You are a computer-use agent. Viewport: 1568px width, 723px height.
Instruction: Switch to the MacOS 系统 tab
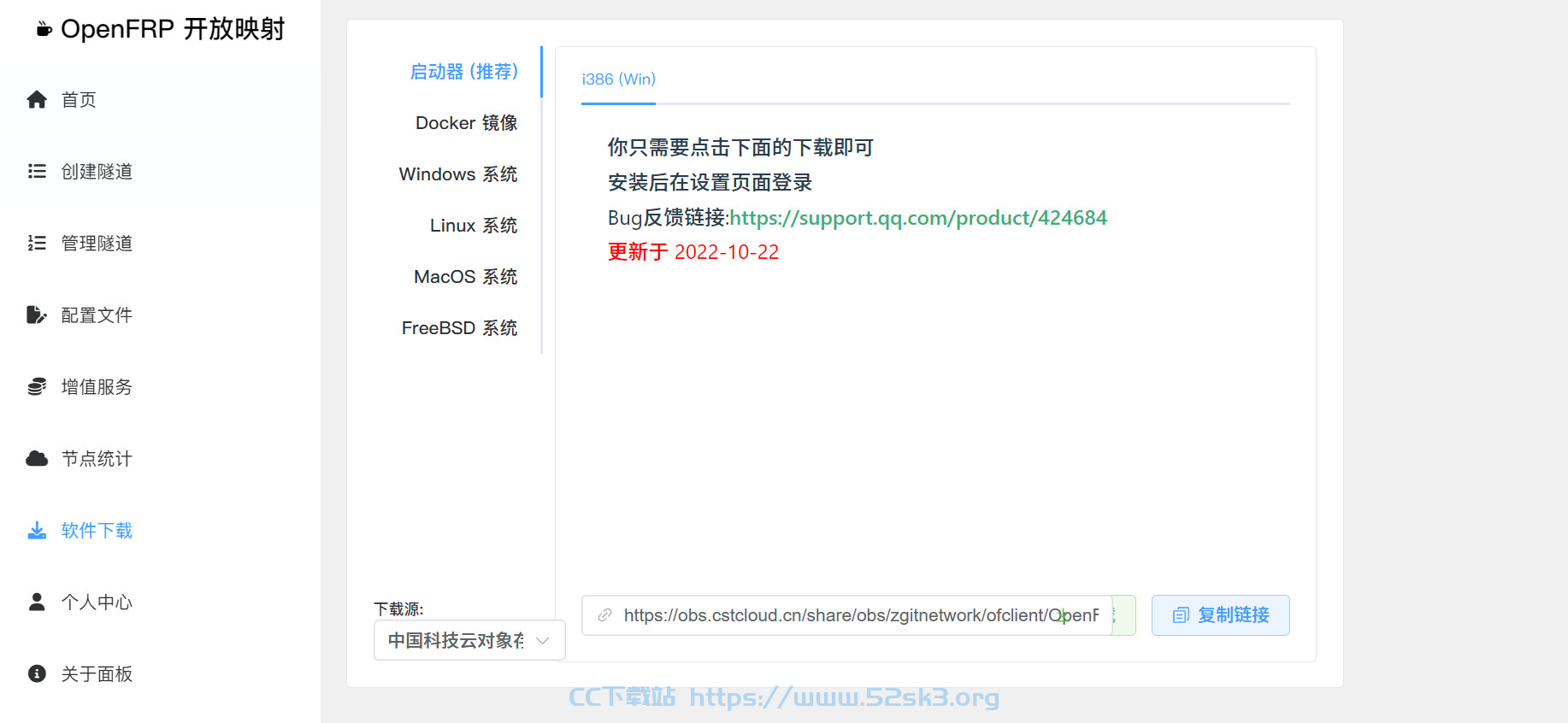coord(466,277)
